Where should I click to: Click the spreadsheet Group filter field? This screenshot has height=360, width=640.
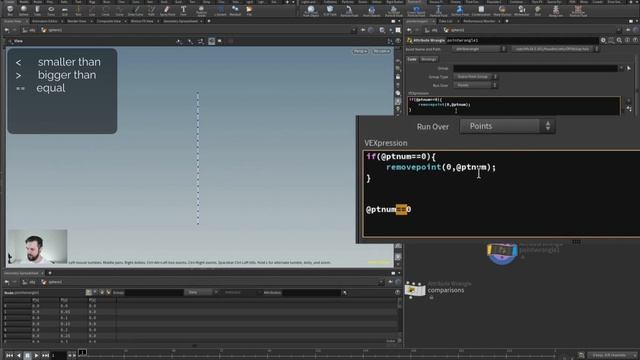(154, 292)
